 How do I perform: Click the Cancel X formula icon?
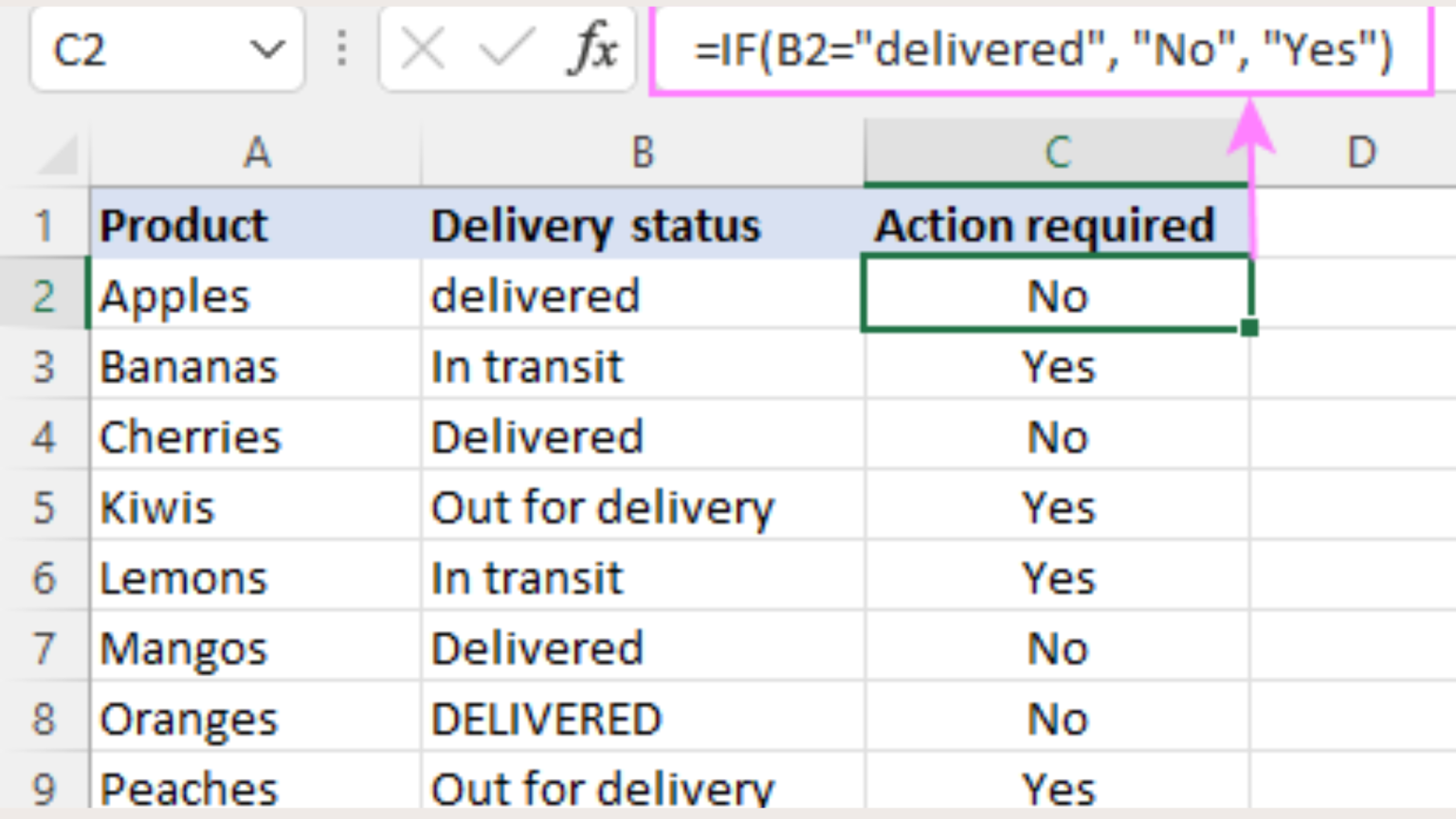point(423,49)
